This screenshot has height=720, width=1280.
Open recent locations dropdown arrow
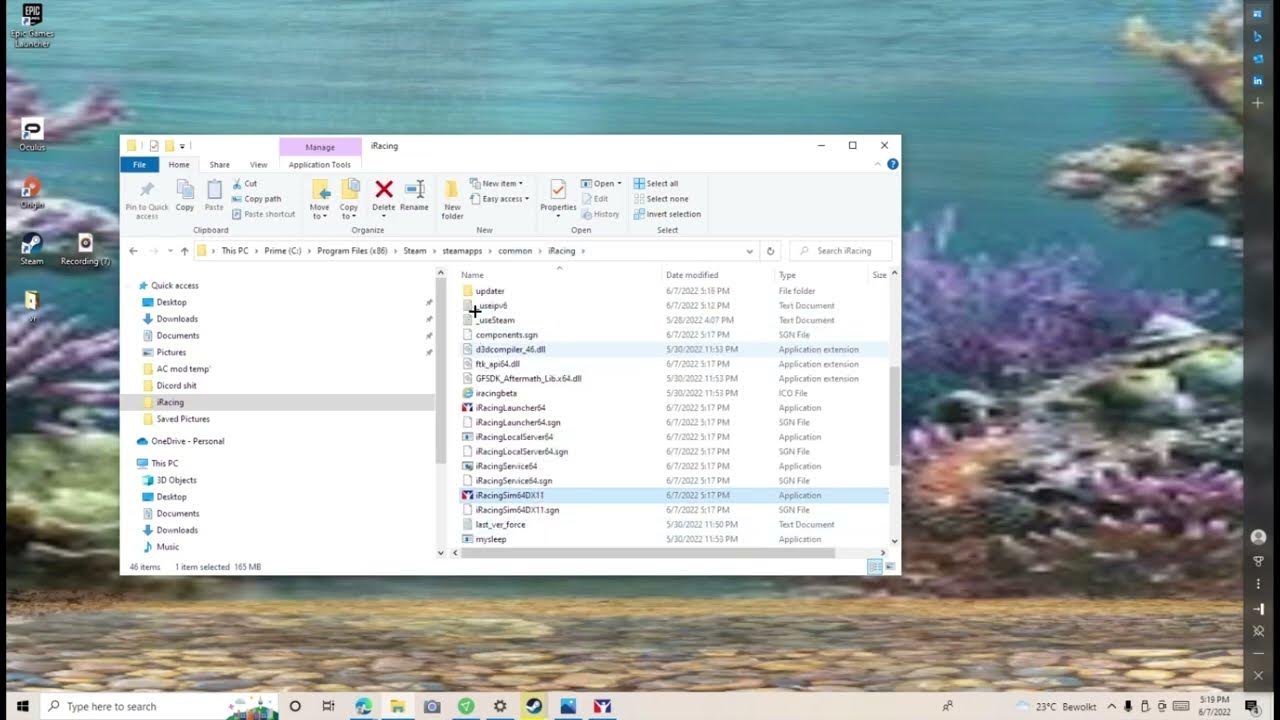[x=170, y=251]
